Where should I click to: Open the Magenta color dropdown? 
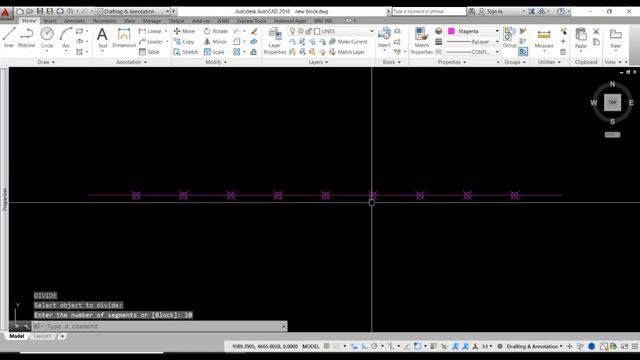[473, 31]
